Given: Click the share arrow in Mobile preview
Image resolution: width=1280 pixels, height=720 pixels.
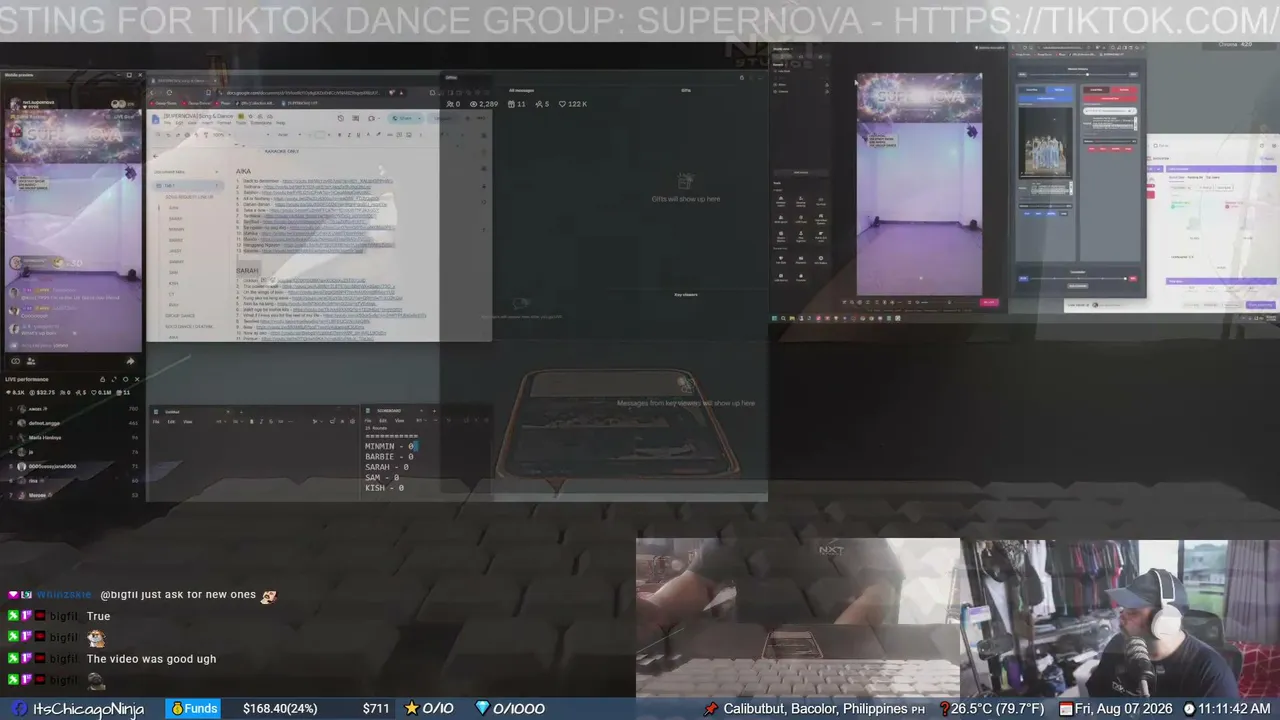Looking at the screenshot, I should [130, 361].
